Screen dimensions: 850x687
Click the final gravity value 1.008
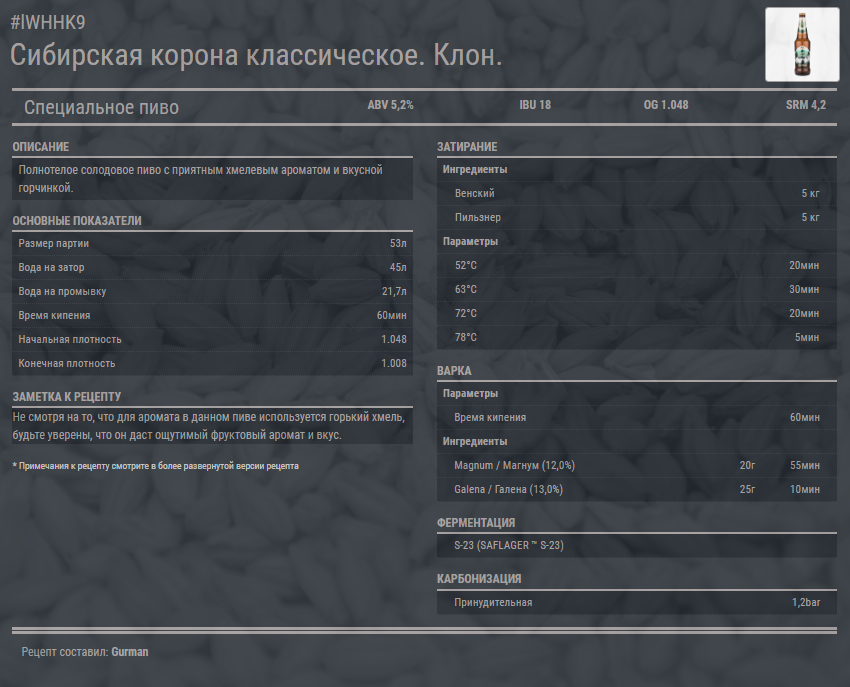coord(394,363)
